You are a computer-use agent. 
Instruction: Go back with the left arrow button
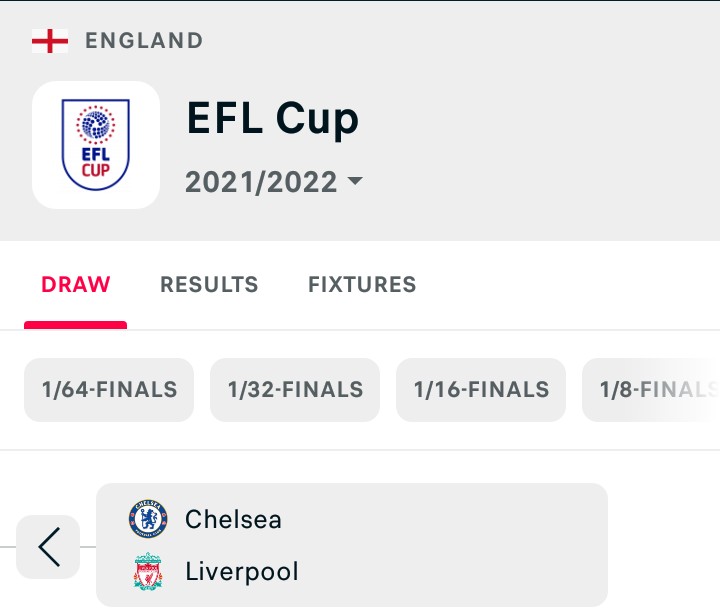[48, 547]
